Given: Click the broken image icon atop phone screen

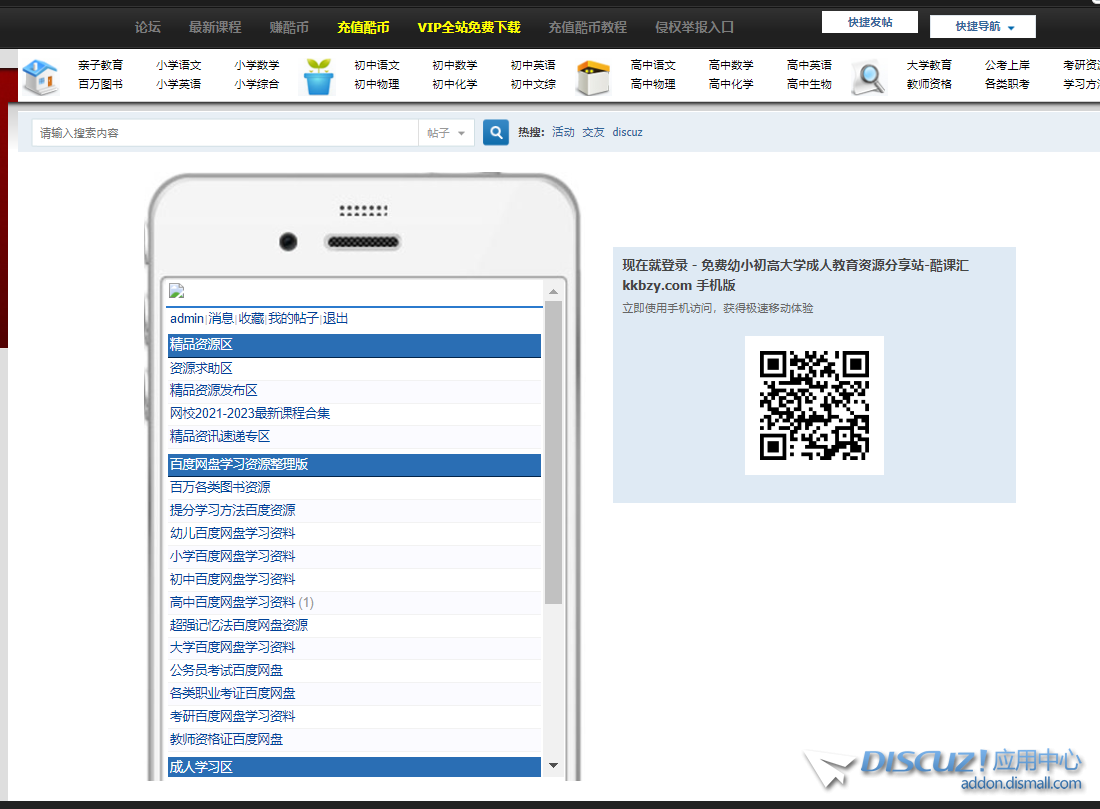Looking at the screenshot, I should click(177, 290).
